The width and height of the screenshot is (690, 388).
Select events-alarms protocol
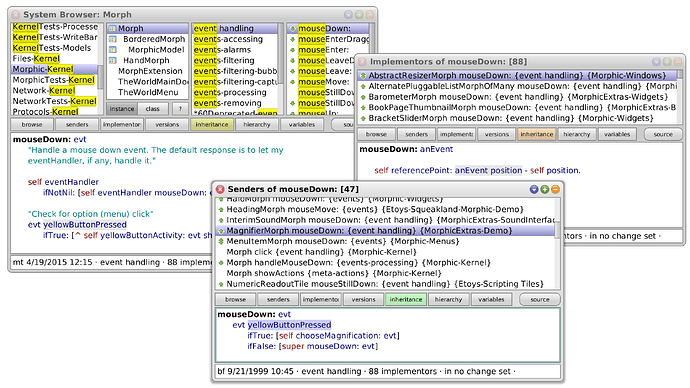pyautogui.click(x=235, y=50)
